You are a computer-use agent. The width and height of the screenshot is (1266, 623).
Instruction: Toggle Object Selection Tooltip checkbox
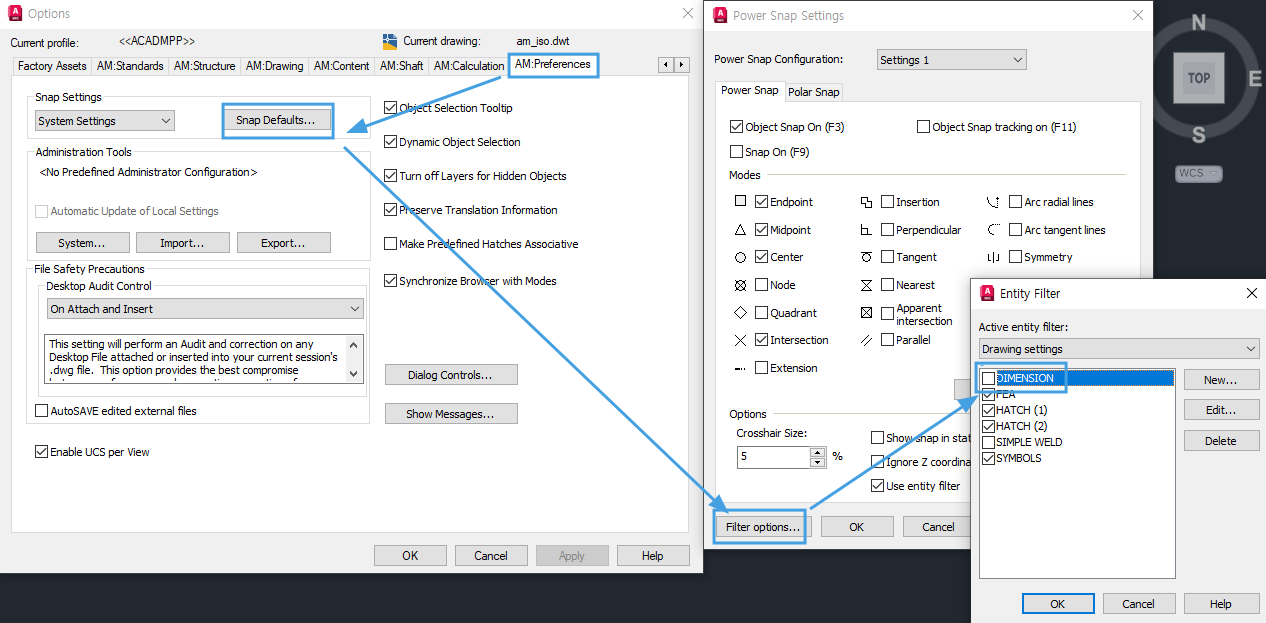[391, 108]
